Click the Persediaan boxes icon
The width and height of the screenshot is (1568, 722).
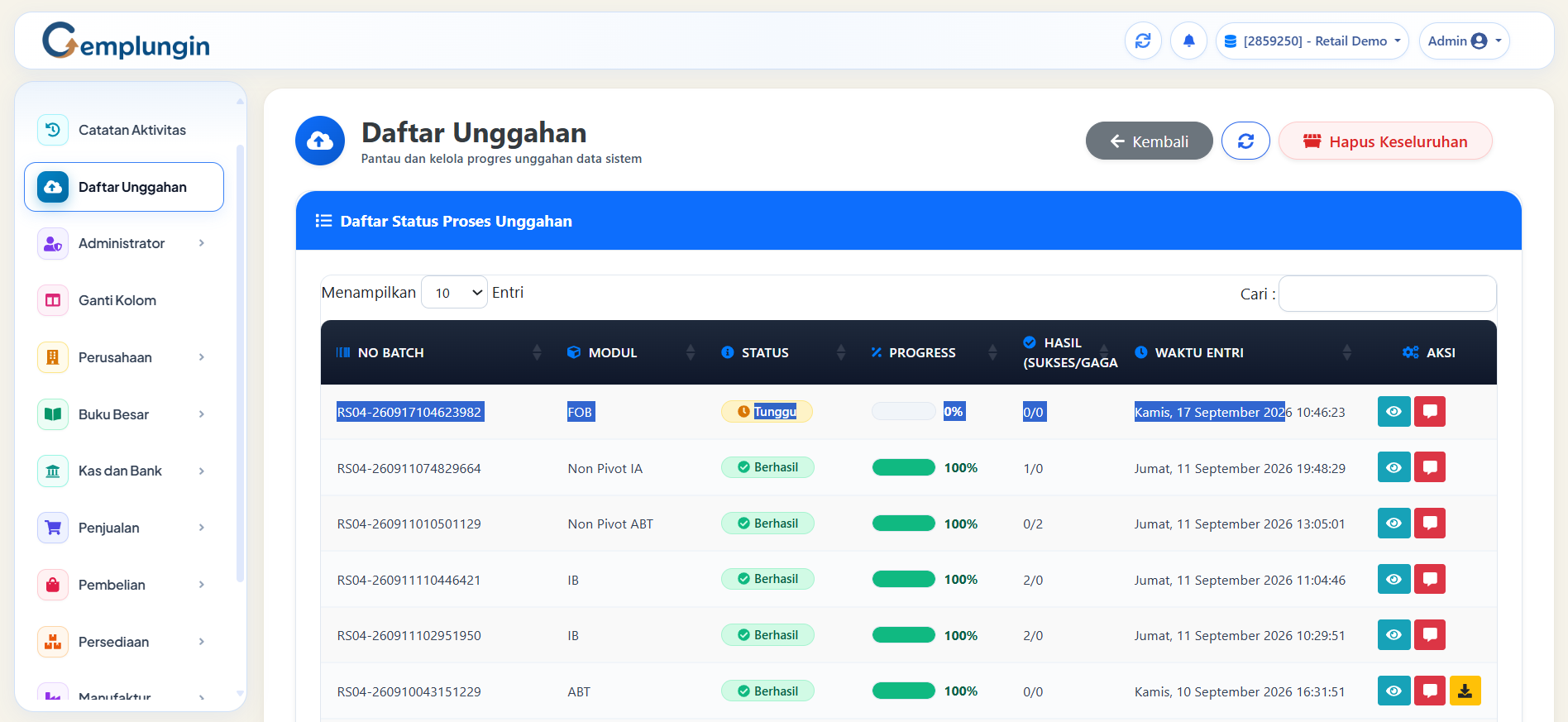[x=53, y=642]
